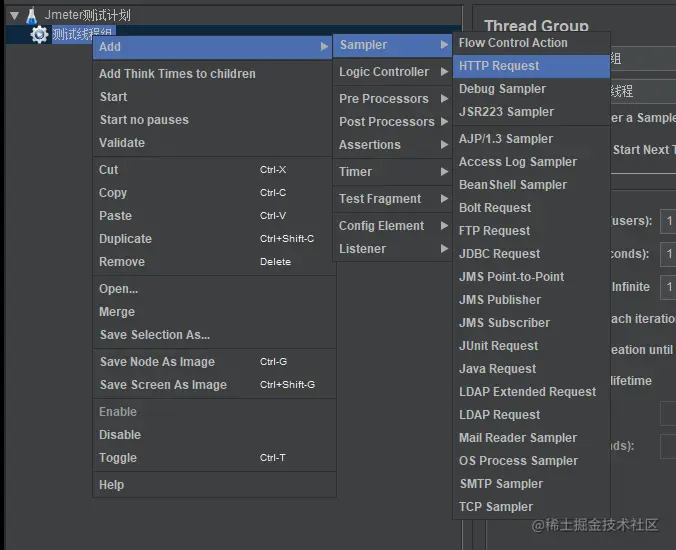Click the ramp-up seconds input field

coord(668,254)
